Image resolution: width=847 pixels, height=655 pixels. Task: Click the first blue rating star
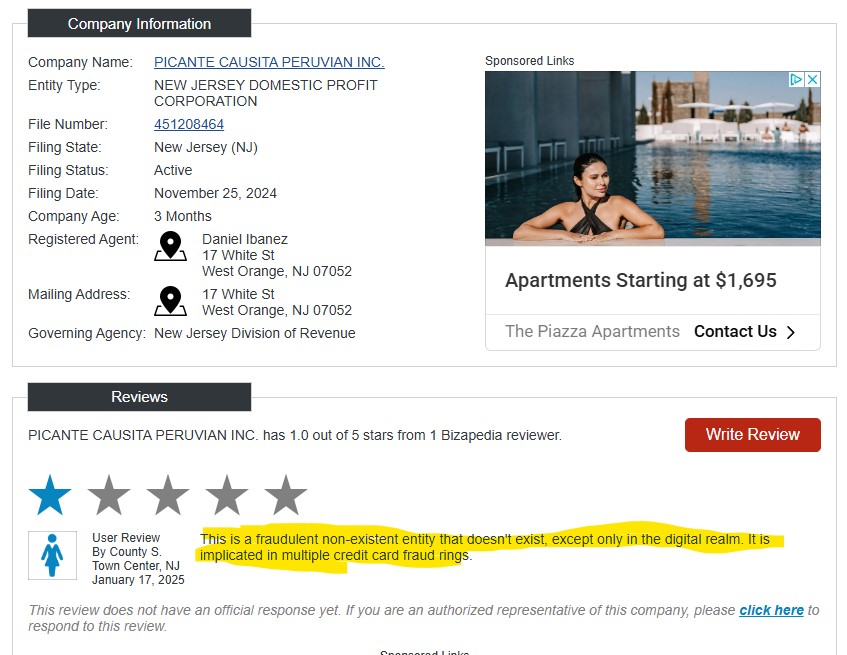(50, 495)
